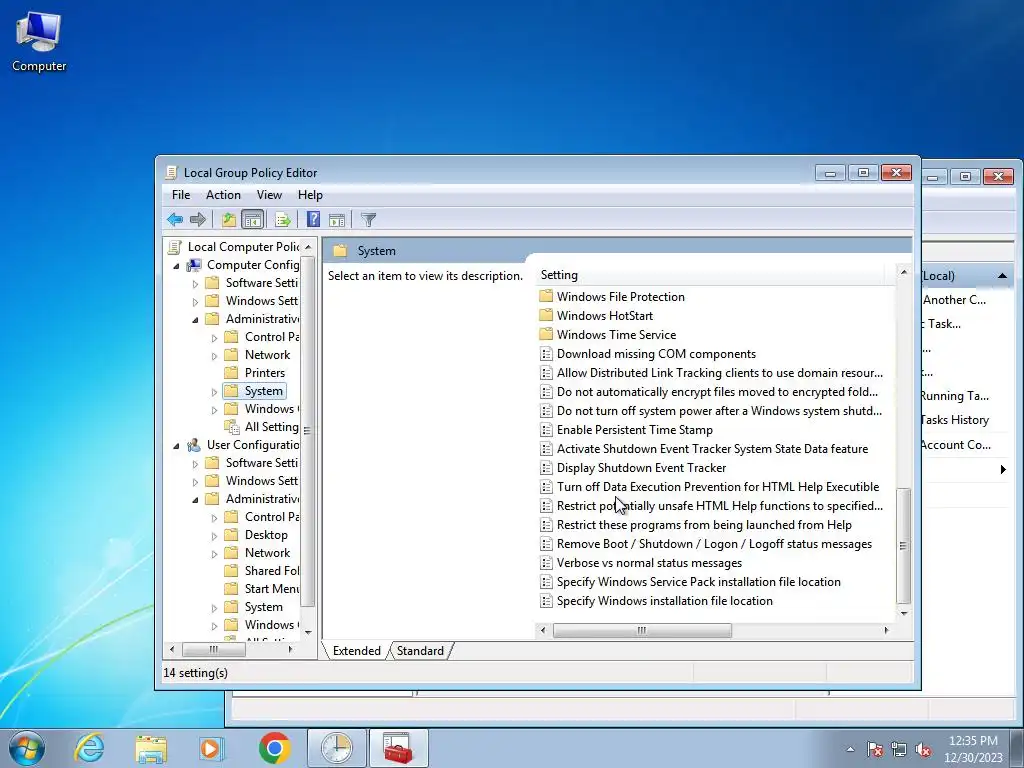Click the tree pane scroll-down arrow
The image size is (1024, 768).
308,632
